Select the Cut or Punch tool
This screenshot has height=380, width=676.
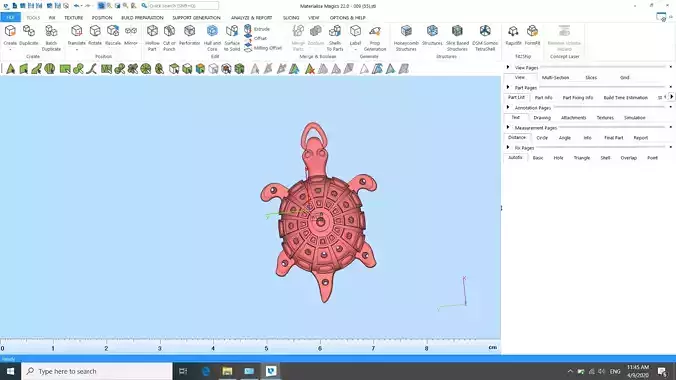169,37
